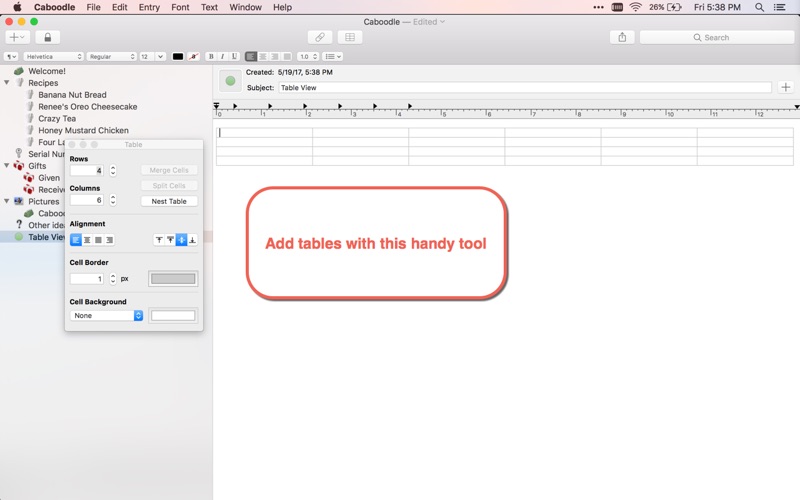The height and width of the screenshot is (500, 800).
Task: Click the Merge Cells button
Action: click(169, 170)
